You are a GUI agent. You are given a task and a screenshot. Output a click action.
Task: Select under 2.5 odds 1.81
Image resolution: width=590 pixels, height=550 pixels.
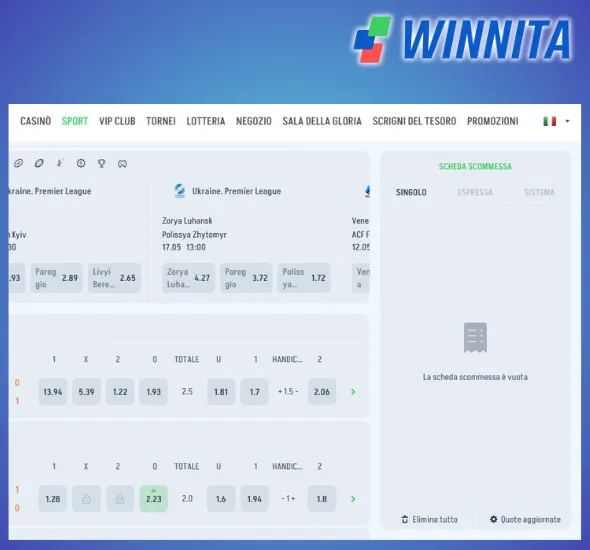[221, 392]
